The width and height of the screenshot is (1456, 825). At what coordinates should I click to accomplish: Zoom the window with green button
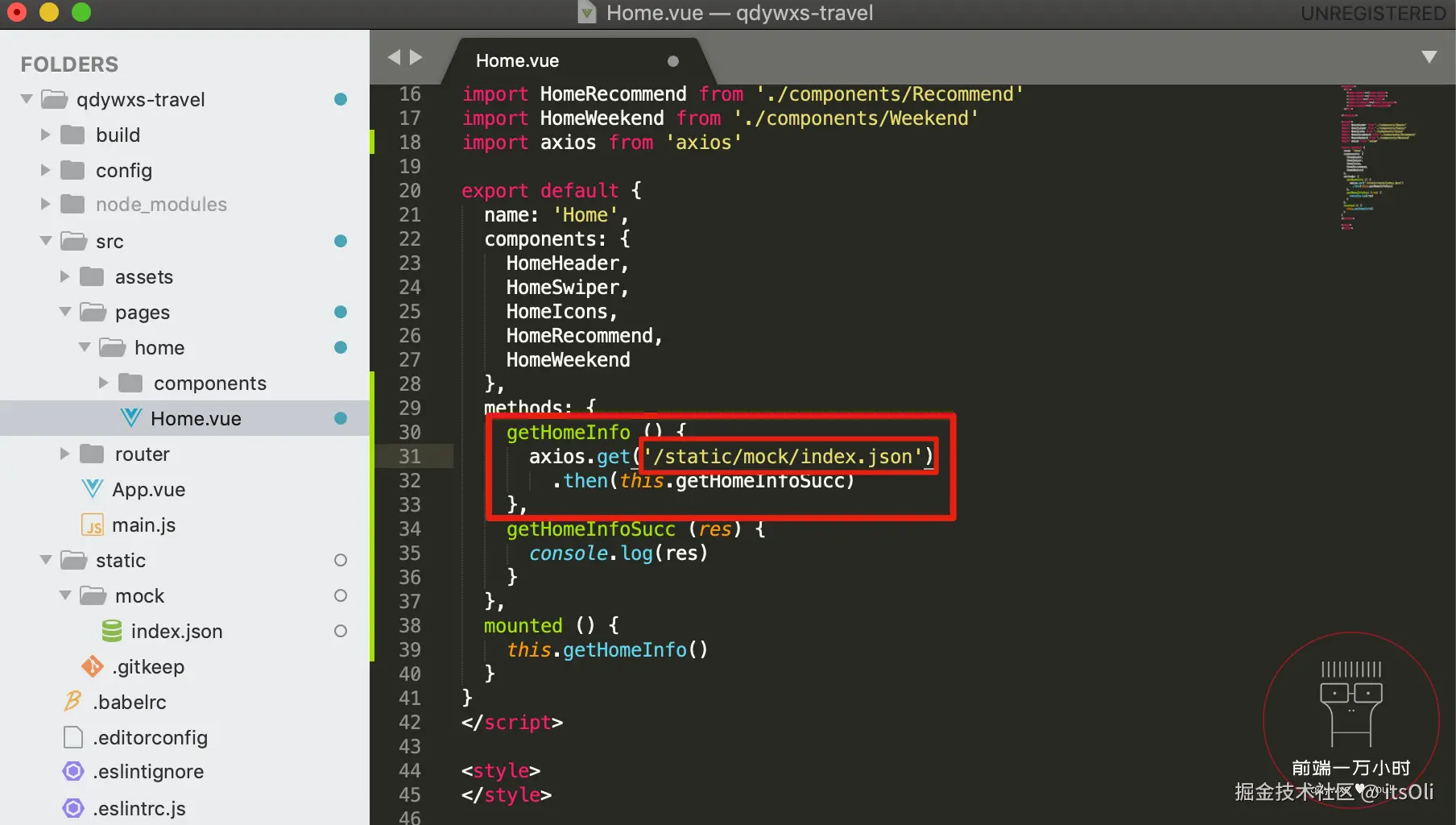tap(81, 12)
